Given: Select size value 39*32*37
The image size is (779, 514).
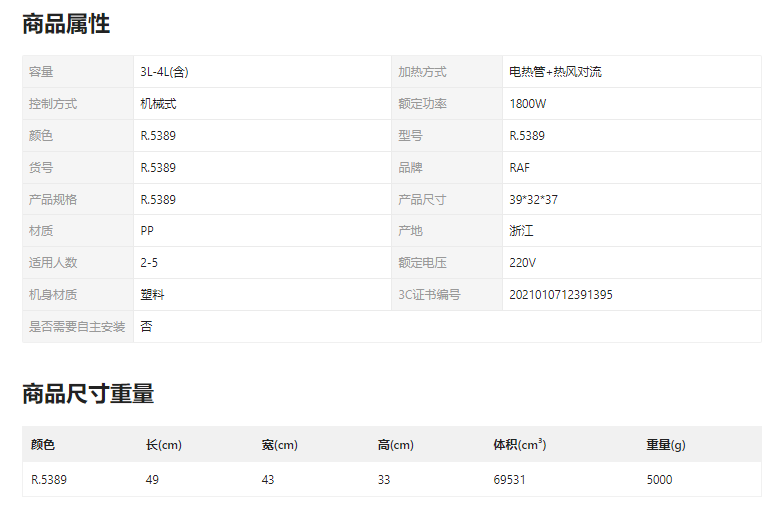Looking at the screenshot, I should 534,200.
